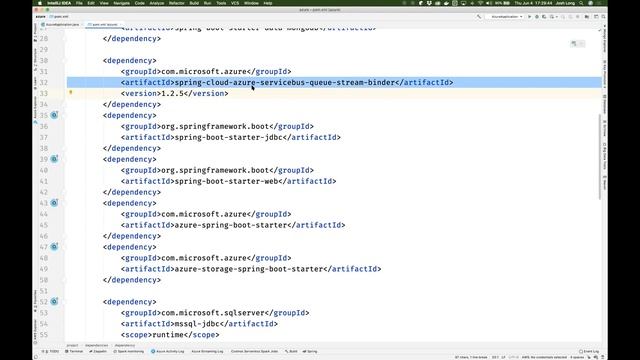Open the Spring tool window
Image resolution: width=640 pixels, height=360 pixels.
click(x=310, y=351)
